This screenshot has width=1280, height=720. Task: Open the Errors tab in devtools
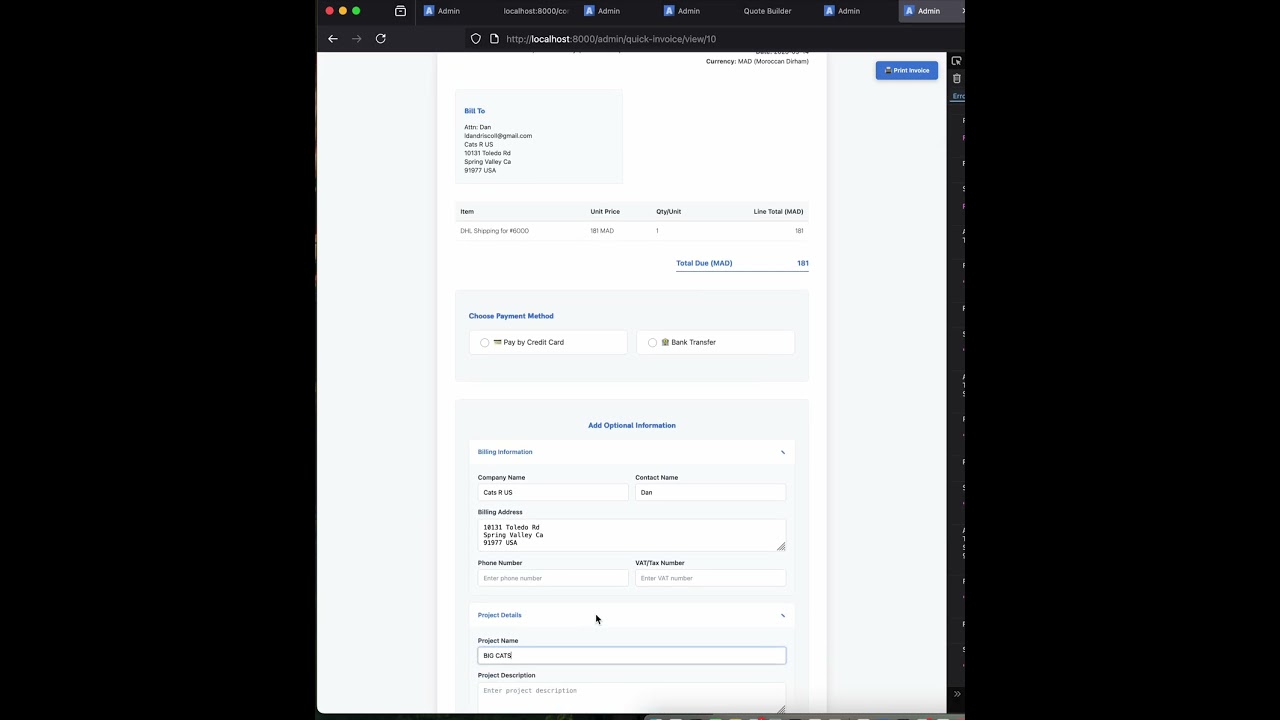coord(958,96)
